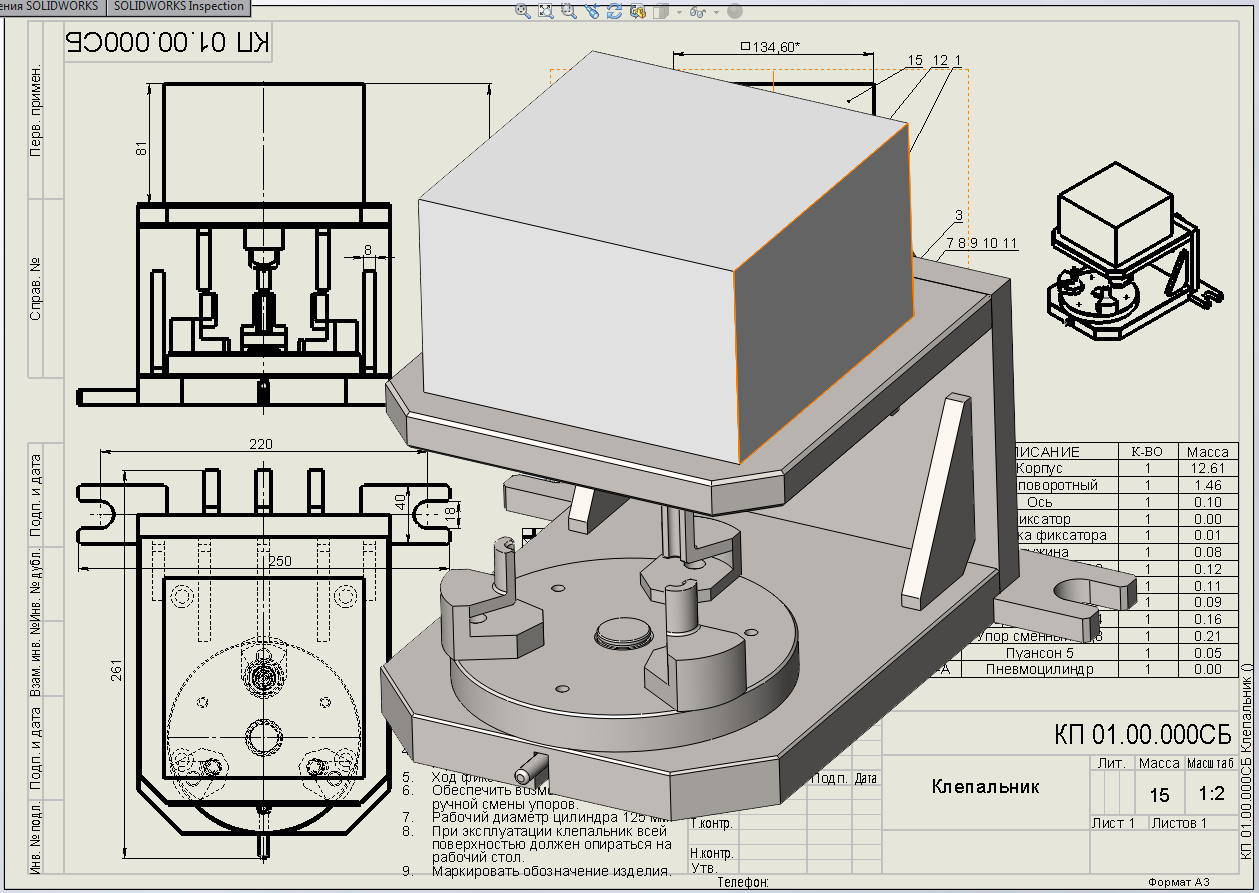This screenshot has width=1259, height=893.
Task: Click balloon number 15 at top
Action: tap(914, 61)
